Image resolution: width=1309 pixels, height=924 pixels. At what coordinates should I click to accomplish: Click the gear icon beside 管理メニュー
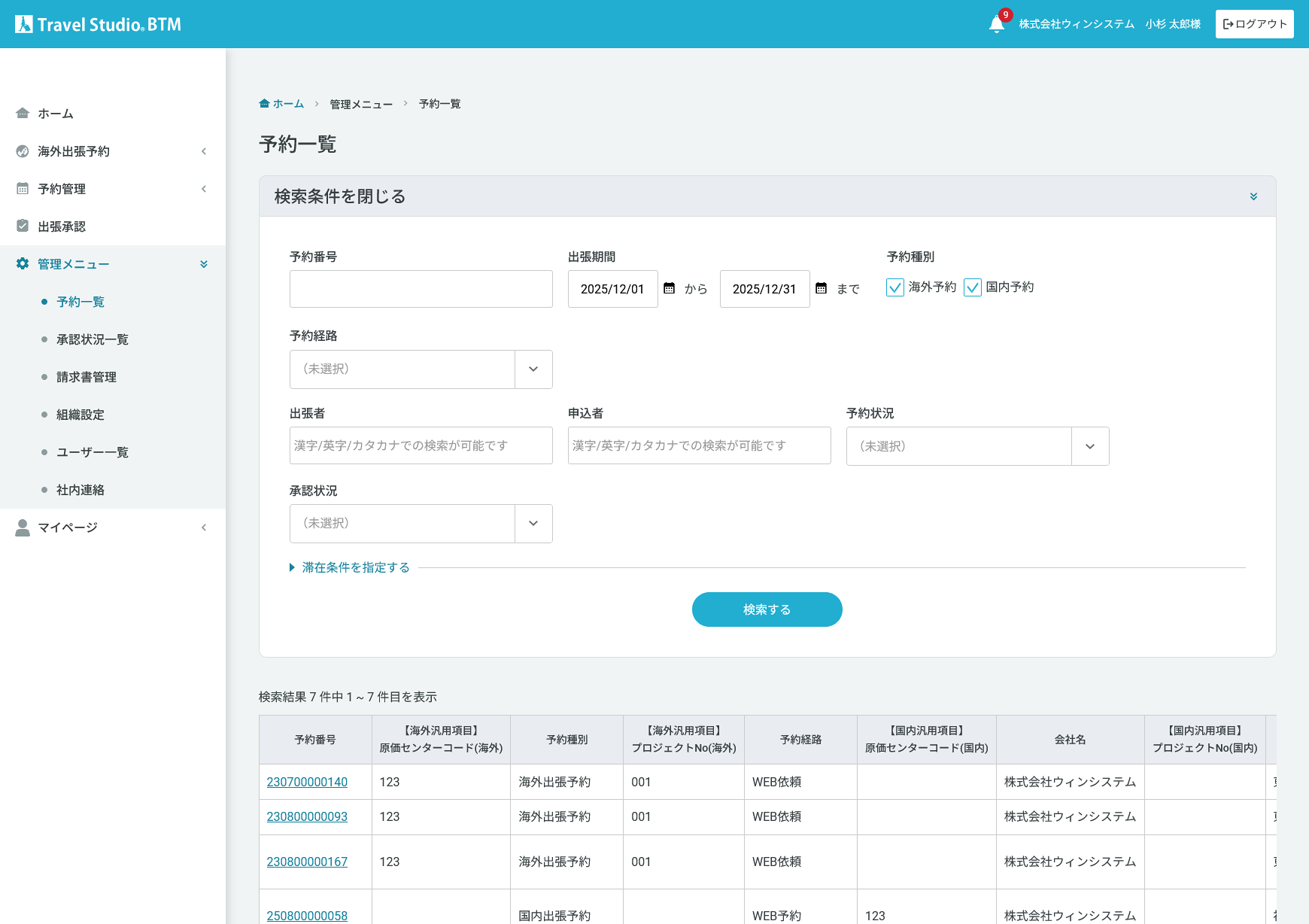click(23, 264)
